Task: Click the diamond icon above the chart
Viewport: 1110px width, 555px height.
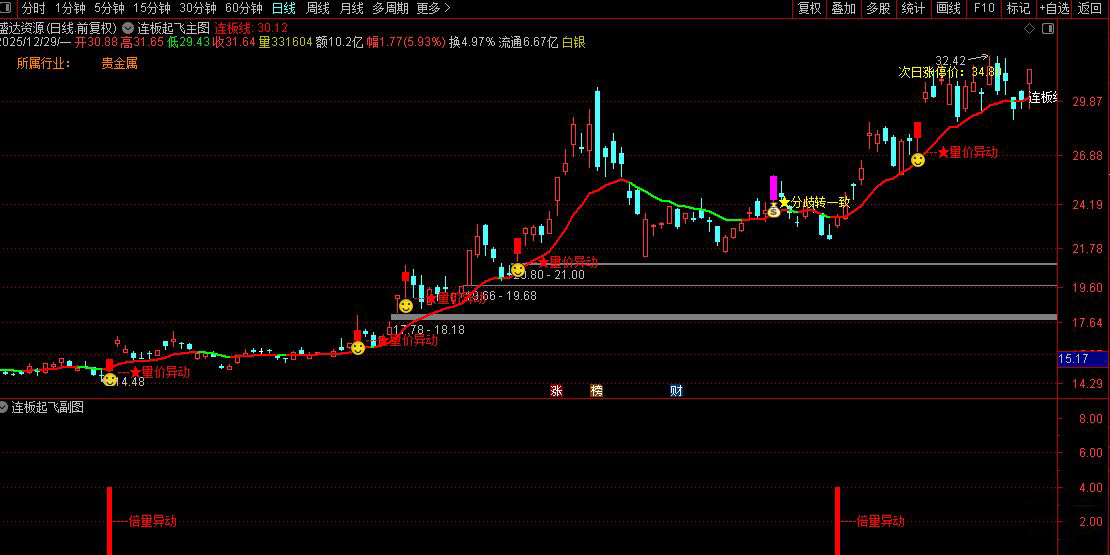Action: (1029, 28)
